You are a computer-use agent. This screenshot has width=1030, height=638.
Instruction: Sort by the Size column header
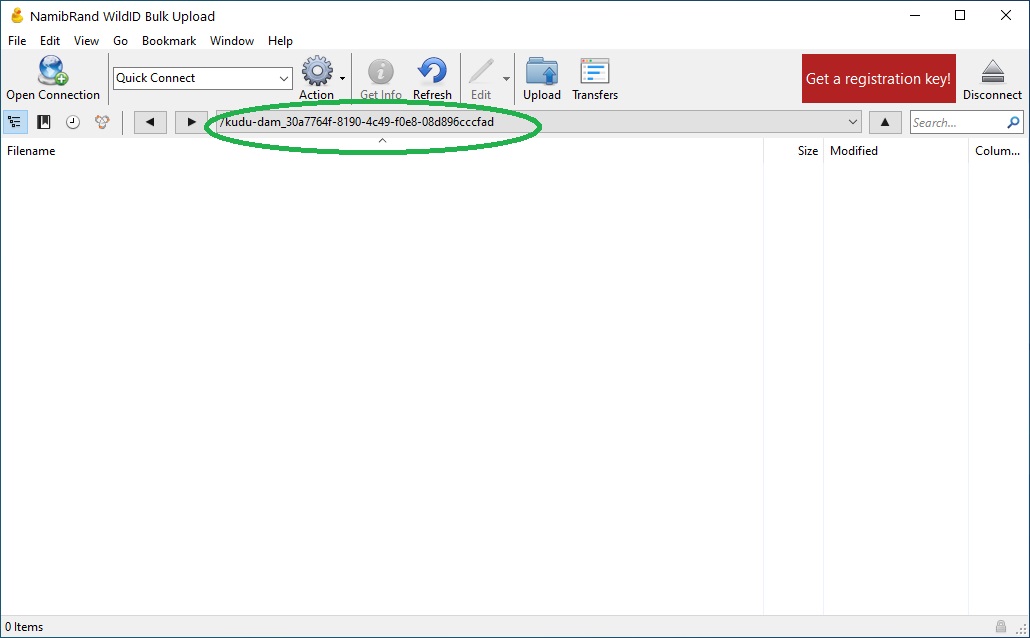pos(808,151)
